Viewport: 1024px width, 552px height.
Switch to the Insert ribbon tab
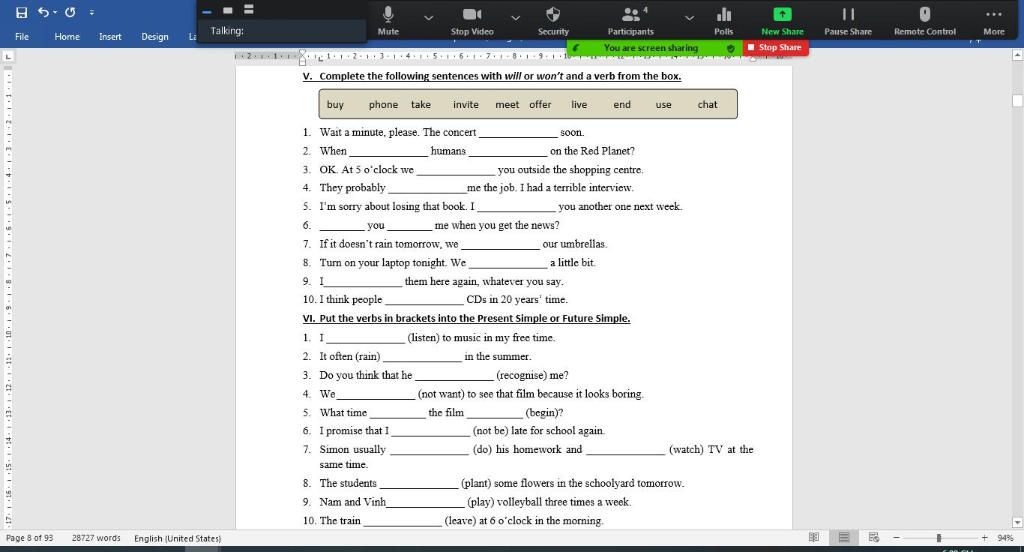click(110, 37)
